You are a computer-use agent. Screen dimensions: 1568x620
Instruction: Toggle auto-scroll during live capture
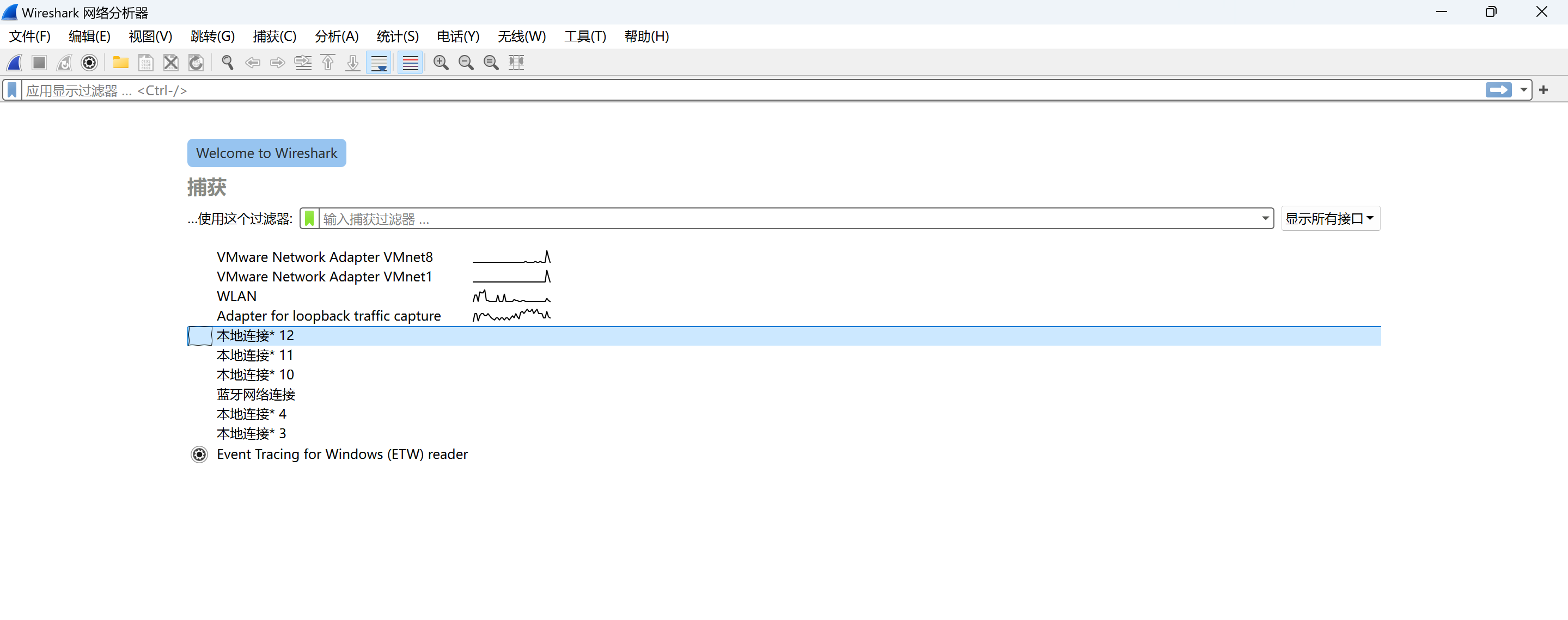379,63
